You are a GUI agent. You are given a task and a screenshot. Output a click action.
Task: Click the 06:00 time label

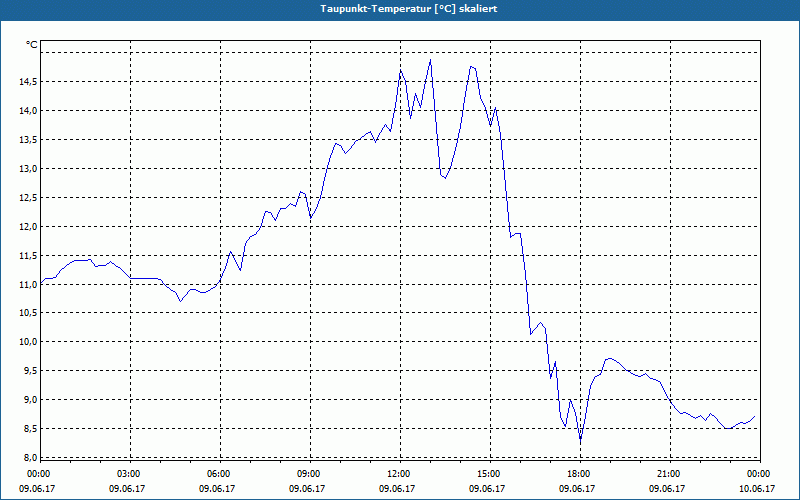coord(220,474)
